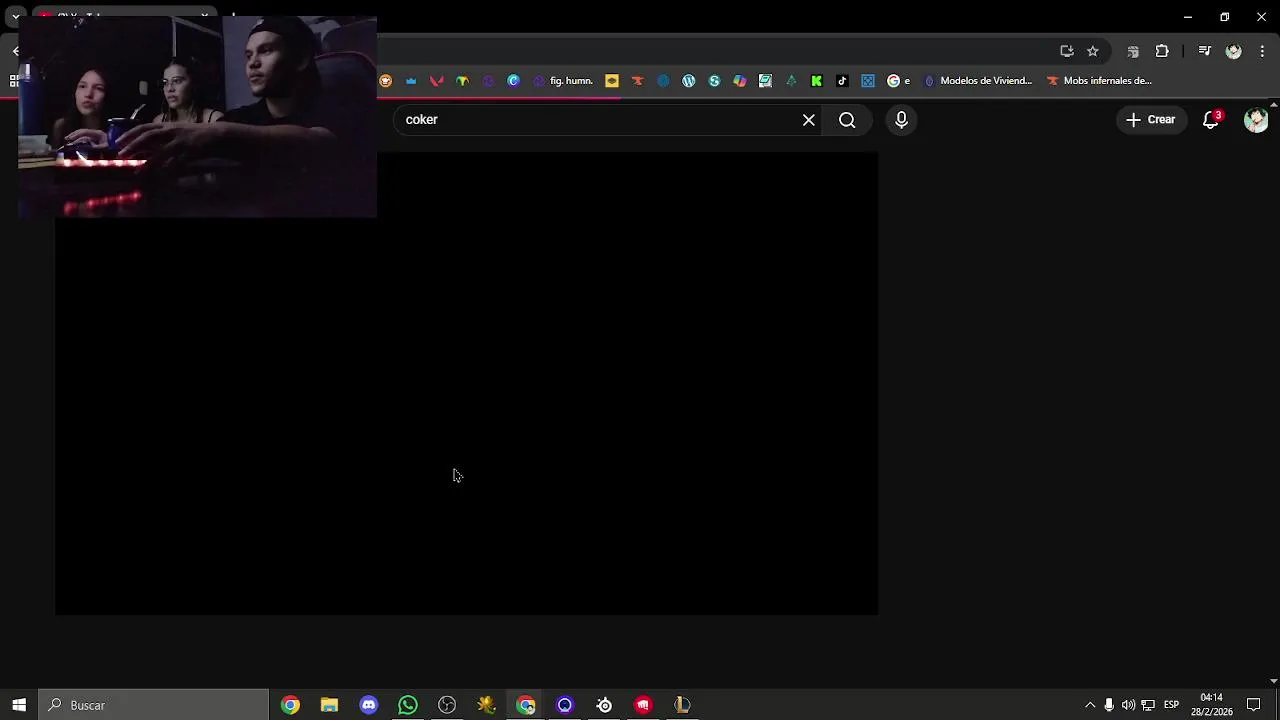Open the tab search dropdown arrow
Viewport: 1280px width, 720px height.
15,17
